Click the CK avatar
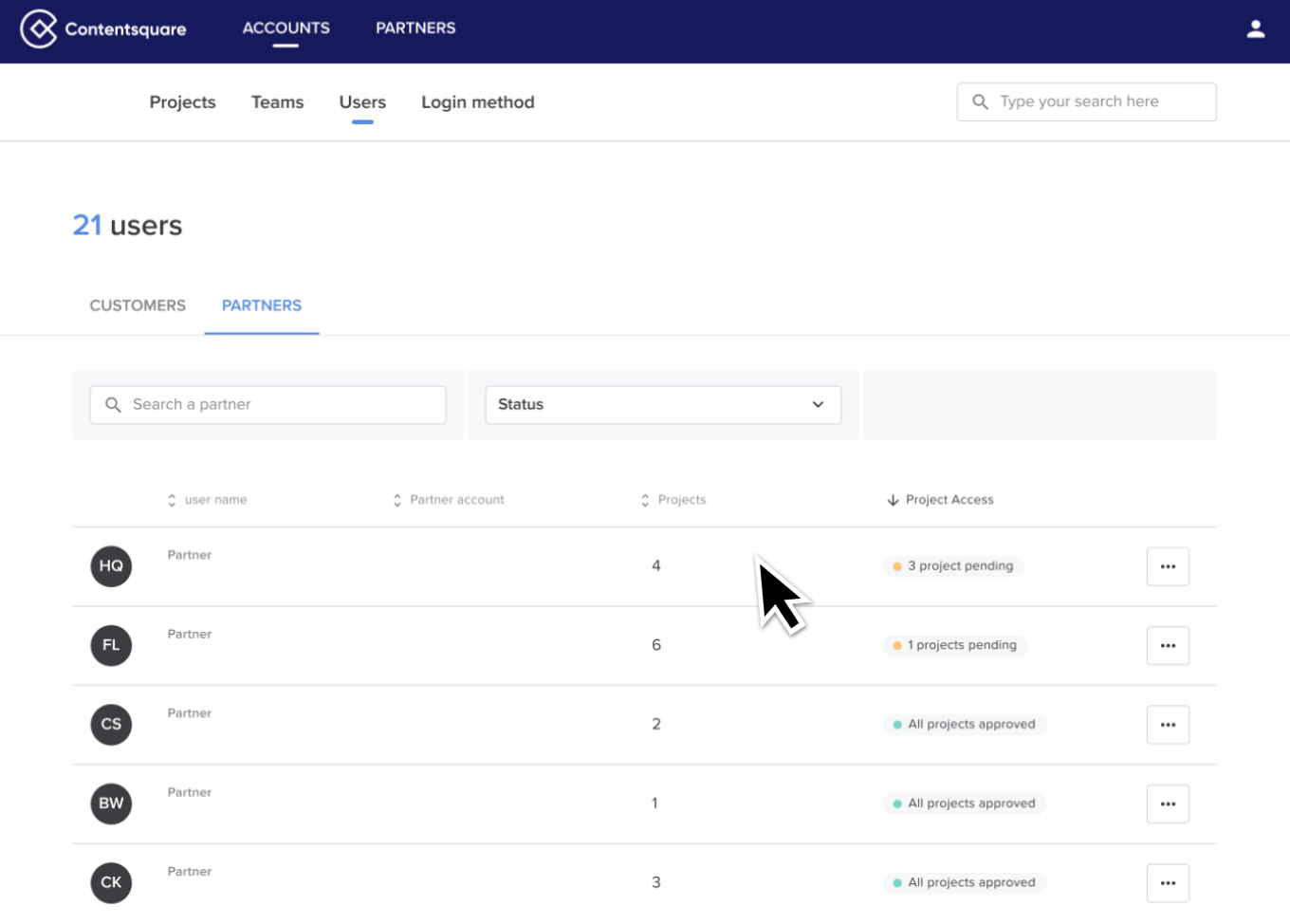The image size is (1290, 924). coord(111,882)
